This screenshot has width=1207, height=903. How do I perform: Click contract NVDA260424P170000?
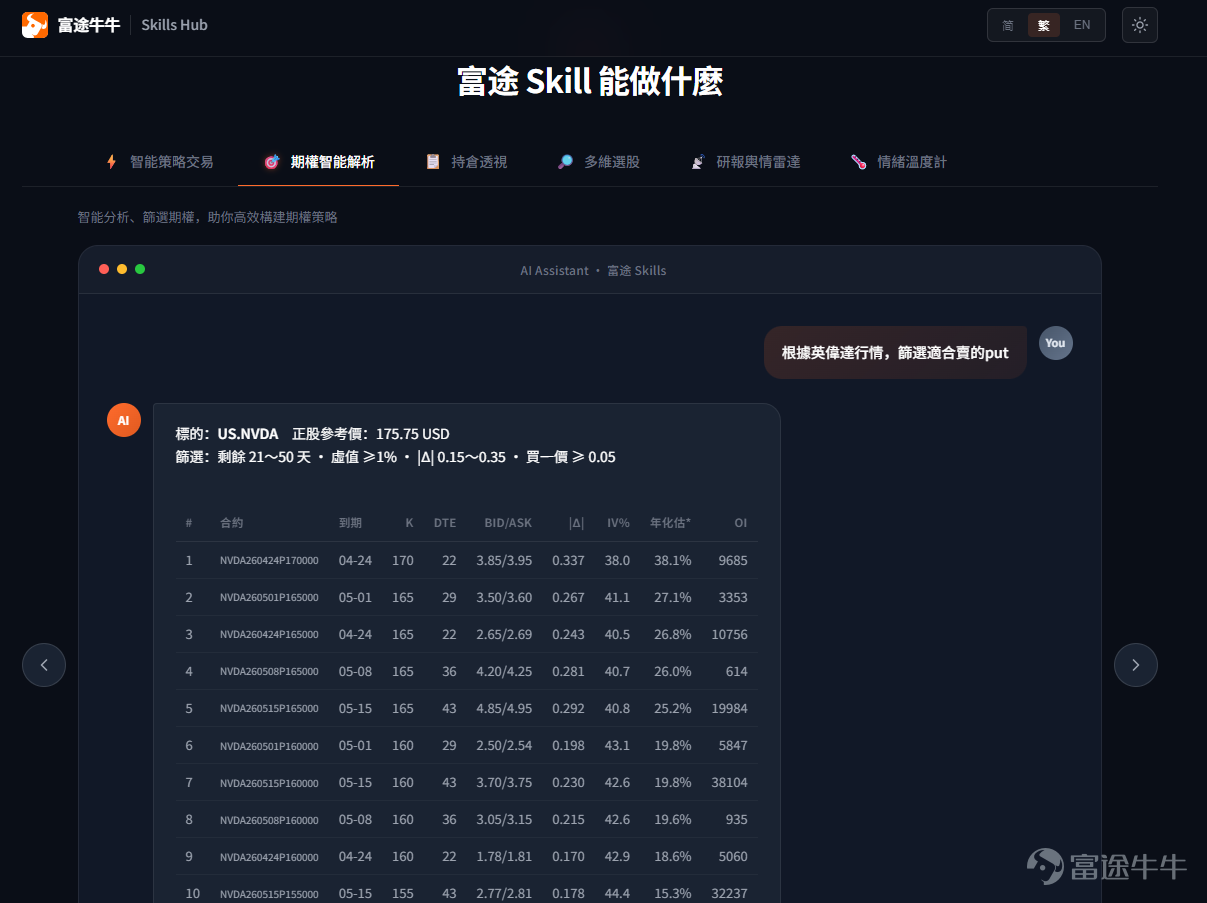point(269,561)
